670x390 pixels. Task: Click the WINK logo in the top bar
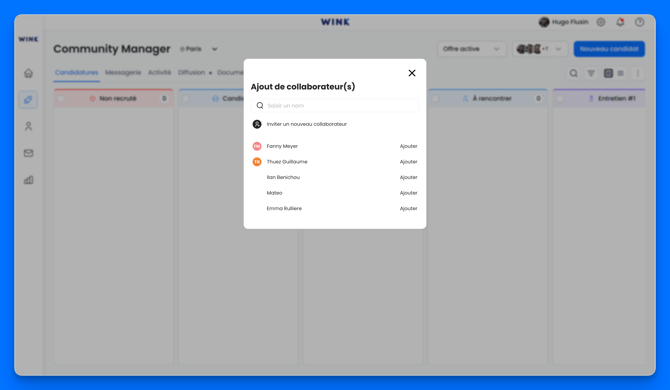(335, 22)
